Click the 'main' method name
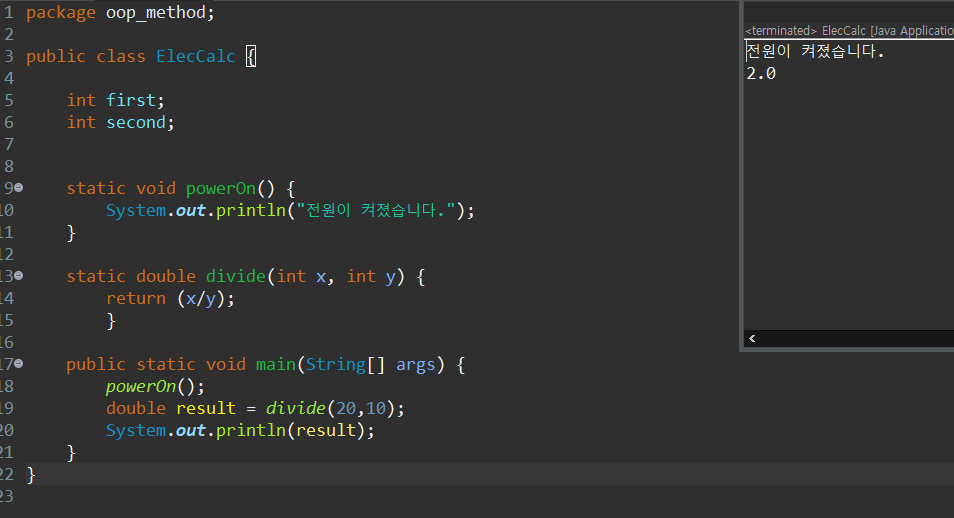Image resolution: width=954 pixels, height=518 pixels. (275, 364)
